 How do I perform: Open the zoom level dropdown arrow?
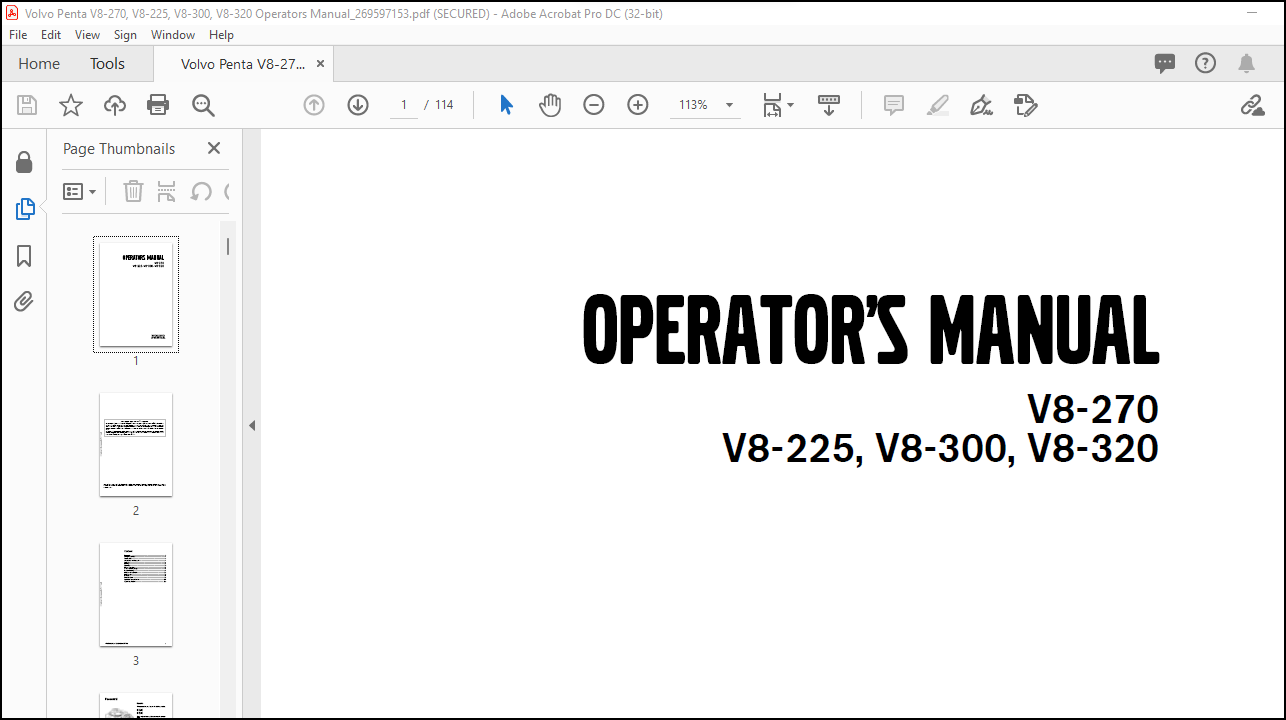pos(729,105)
